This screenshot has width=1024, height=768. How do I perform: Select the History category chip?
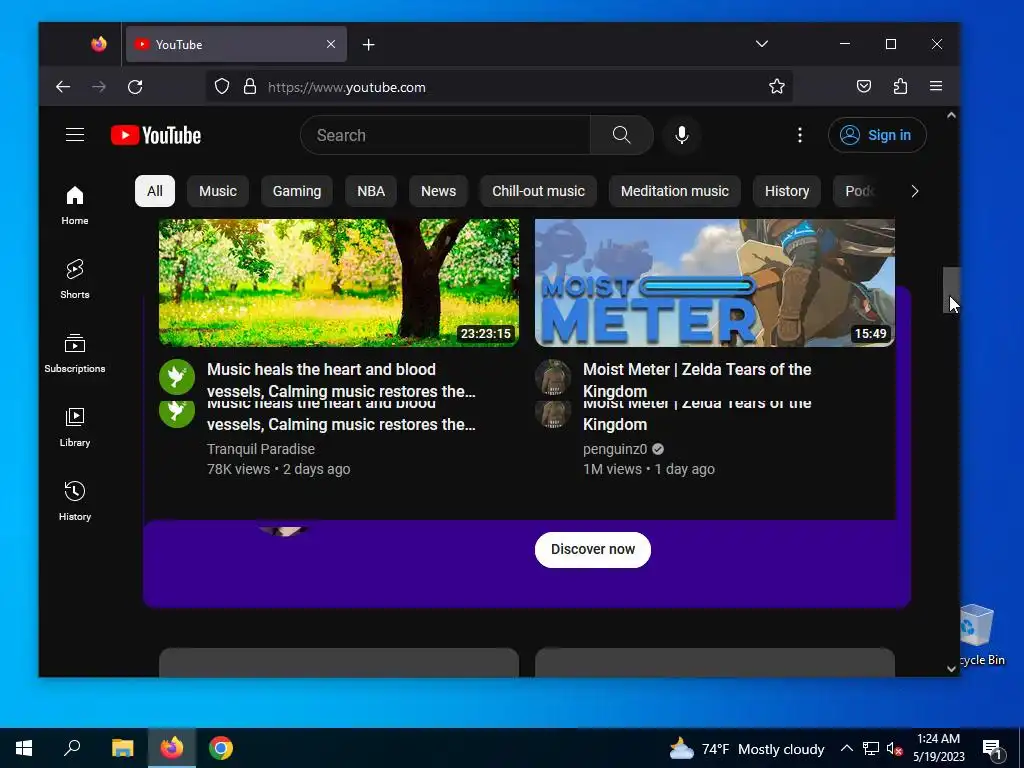tap(787, 191)
